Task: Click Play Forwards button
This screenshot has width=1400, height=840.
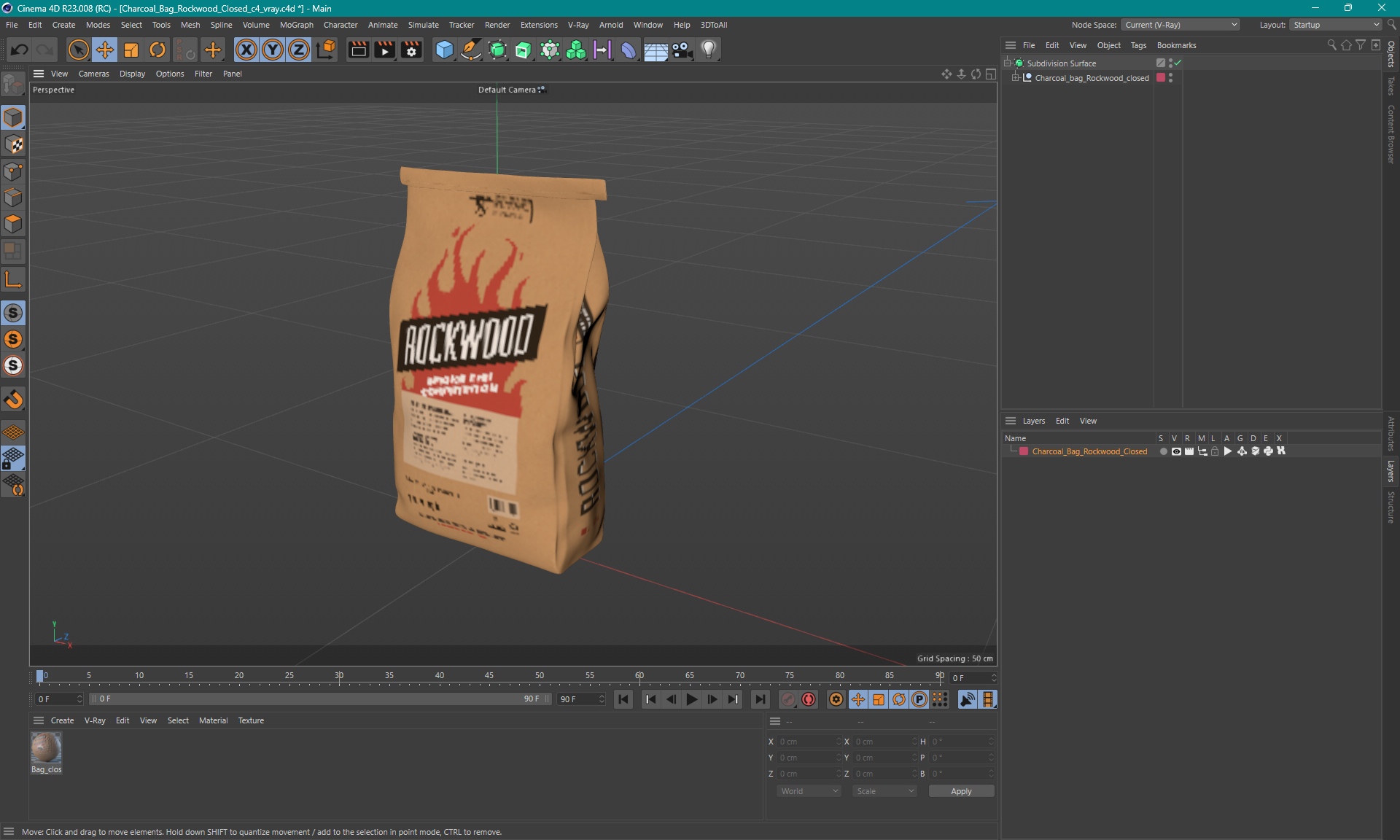Action: [x=691, y=699]
